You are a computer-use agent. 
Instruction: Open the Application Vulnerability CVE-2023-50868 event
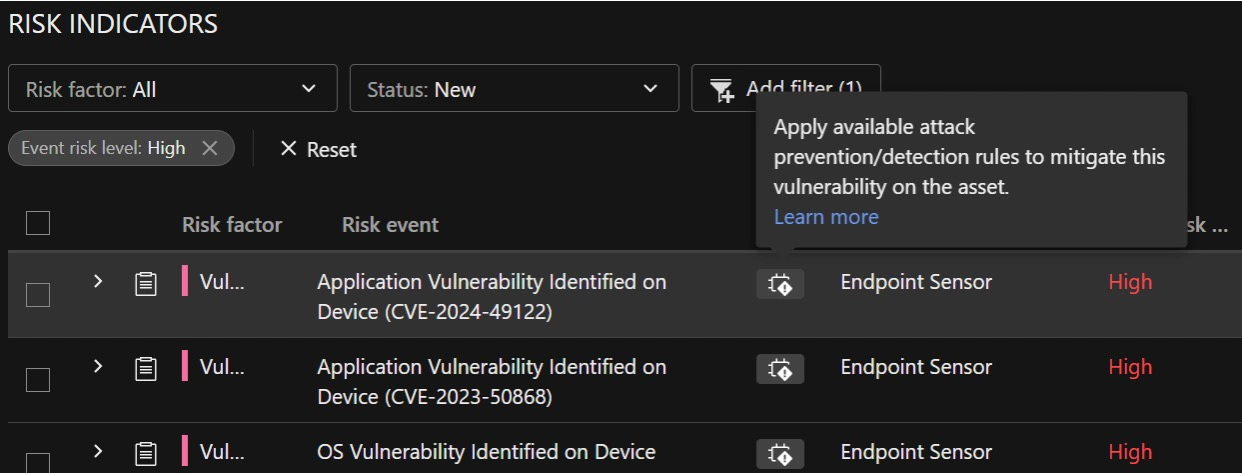[x=491, y=381]
